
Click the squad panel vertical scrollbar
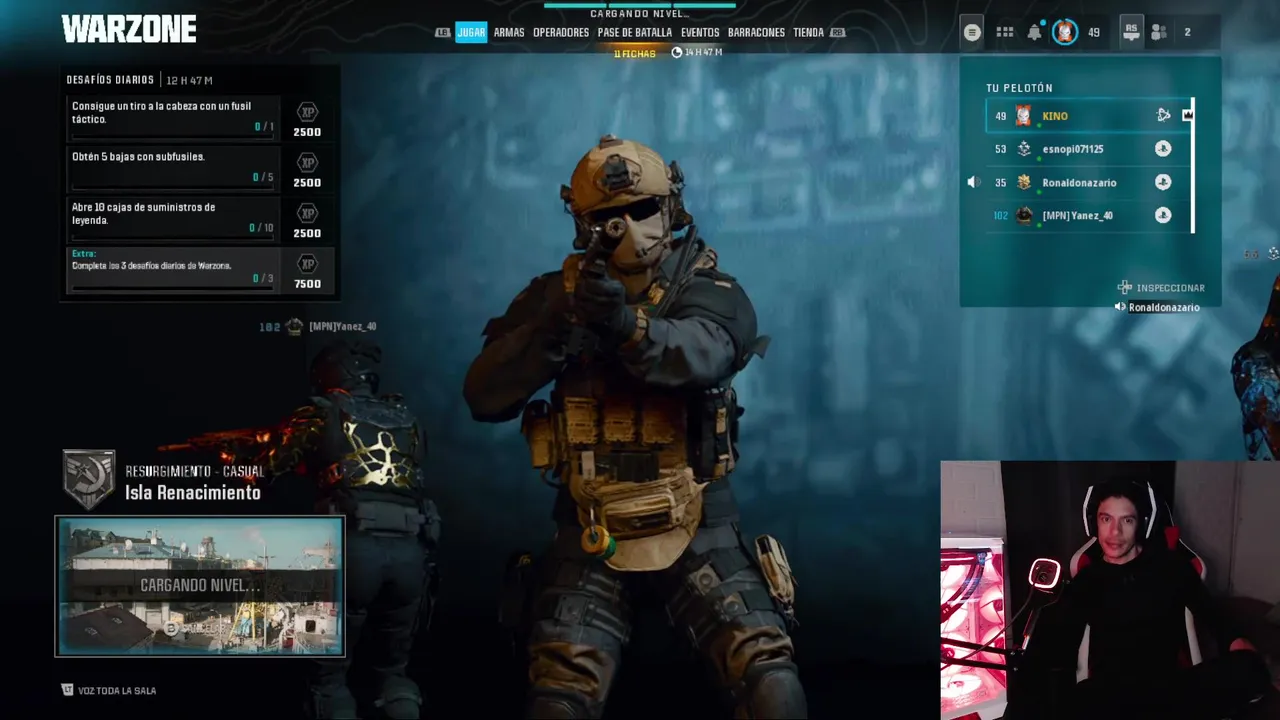click(x=1193, y=165)
